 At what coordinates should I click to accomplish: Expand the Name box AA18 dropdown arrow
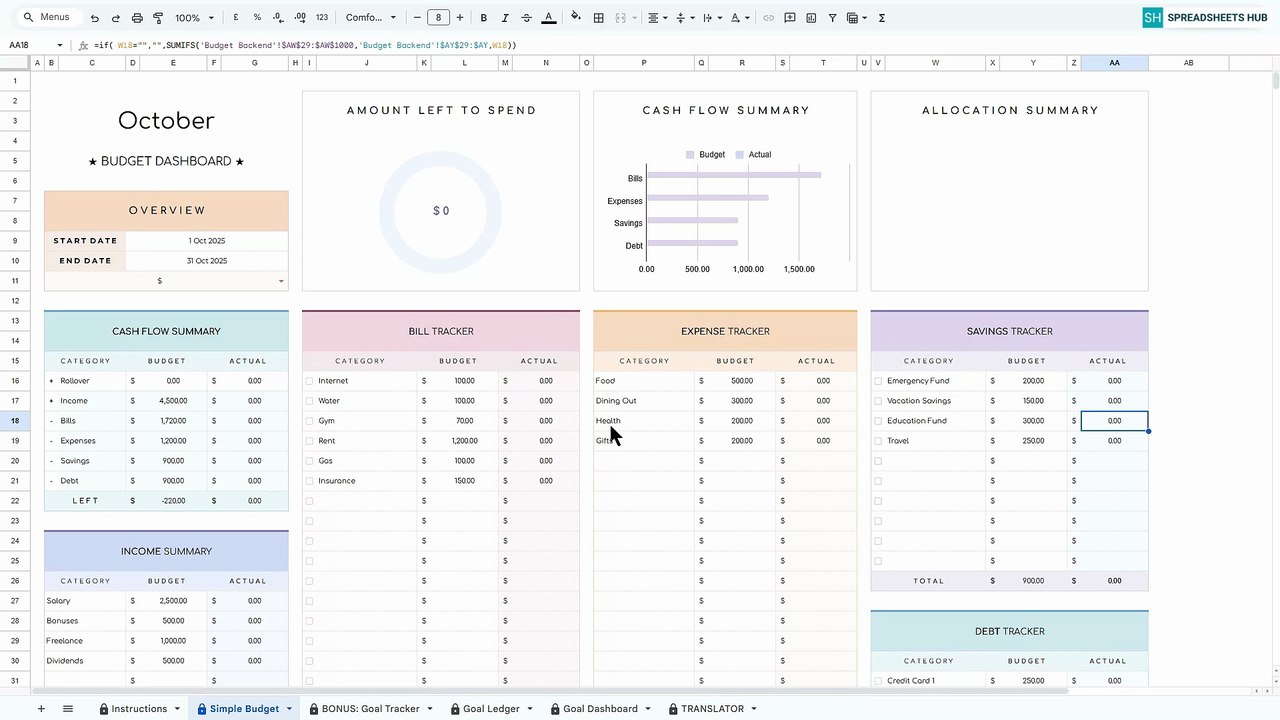[60, 45]
